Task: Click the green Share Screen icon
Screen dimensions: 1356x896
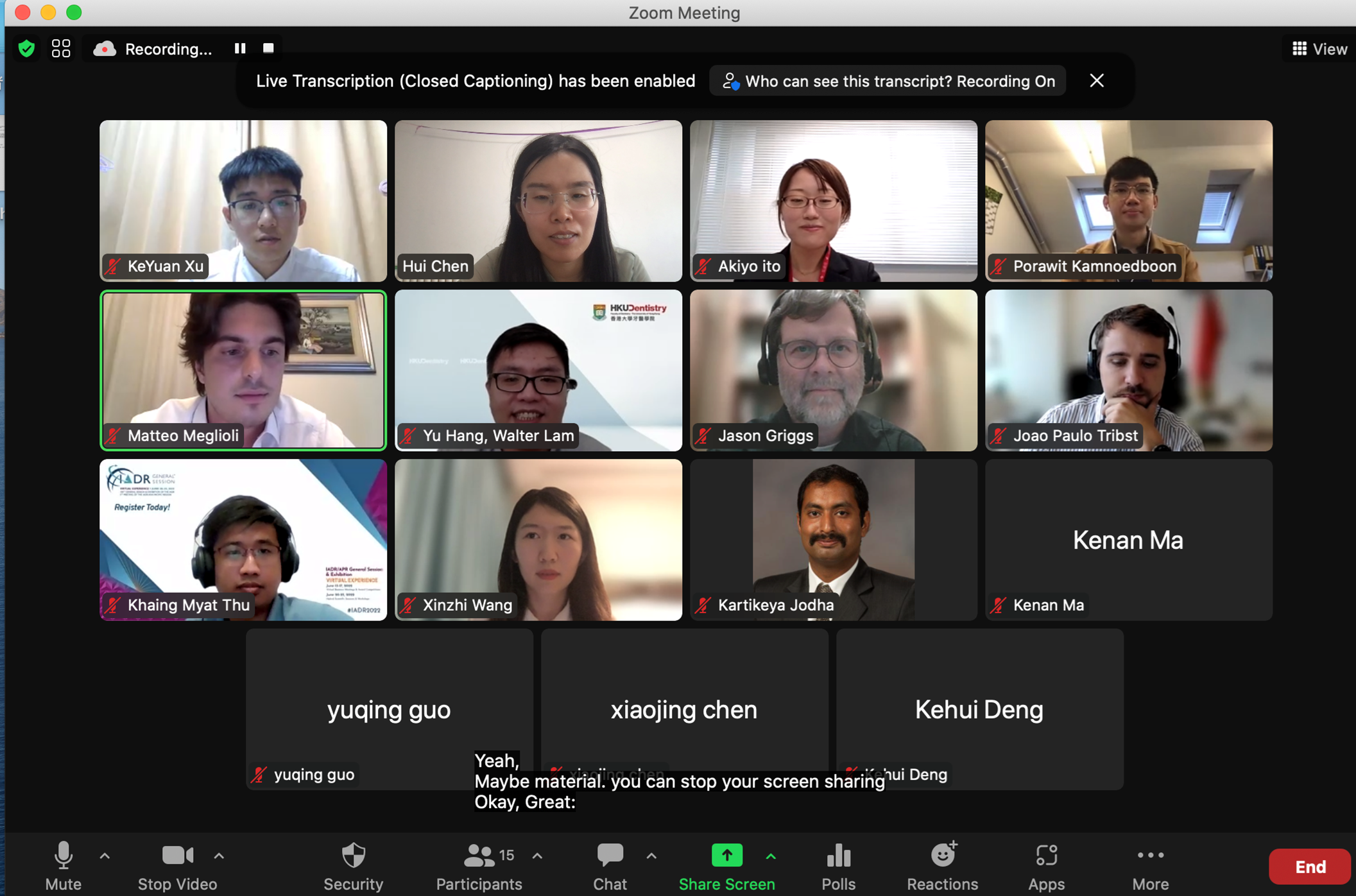Action: [x=726, y=856]
